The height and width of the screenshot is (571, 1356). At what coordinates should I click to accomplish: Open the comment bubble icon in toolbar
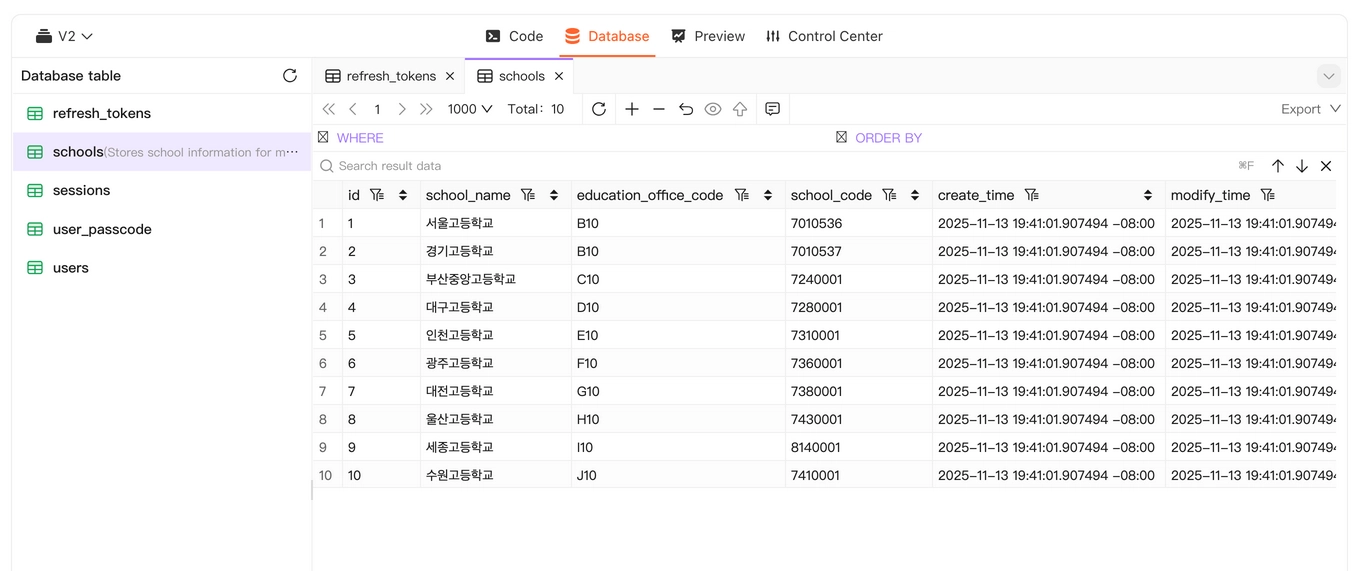(x=772, y=109)
